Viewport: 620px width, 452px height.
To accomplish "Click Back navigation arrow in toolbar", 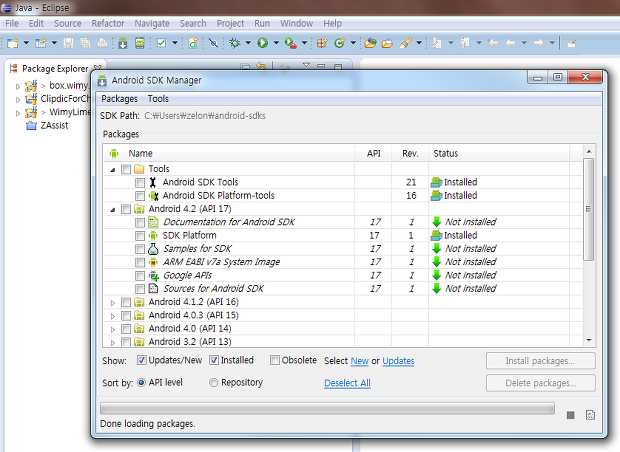I will [510, 43].
